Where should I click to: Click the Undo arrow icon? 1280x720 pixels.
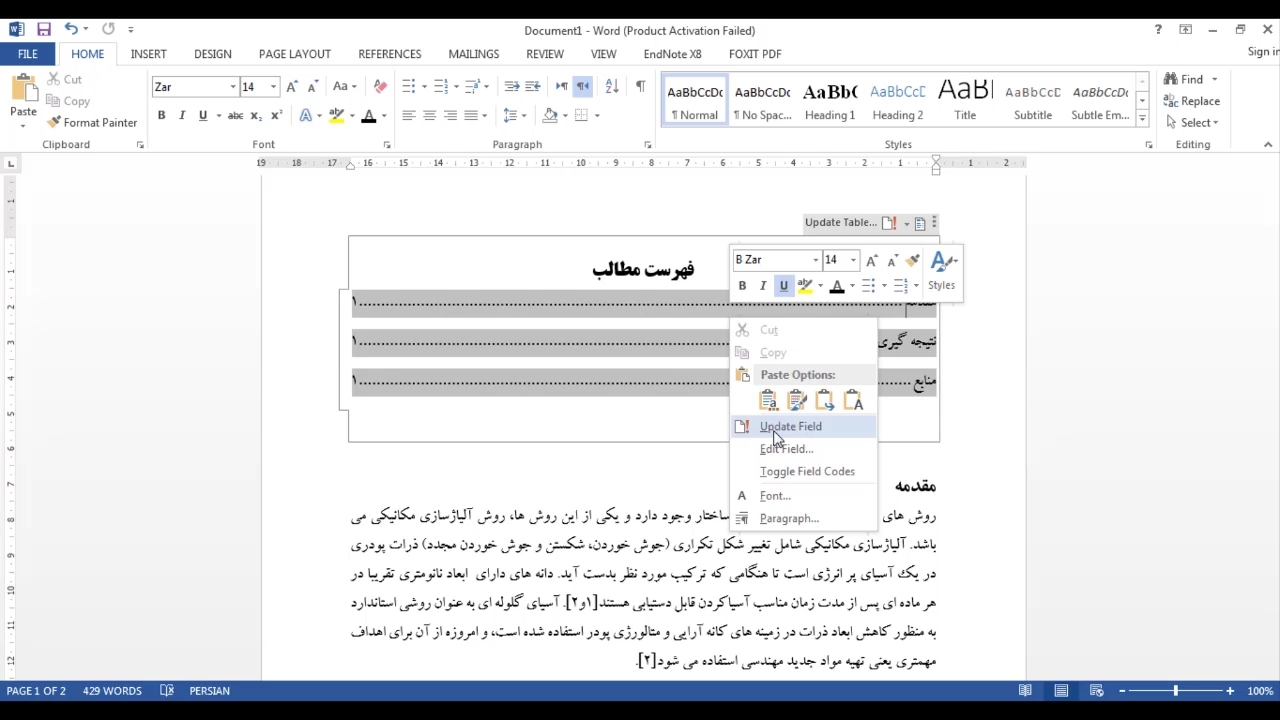71,30
